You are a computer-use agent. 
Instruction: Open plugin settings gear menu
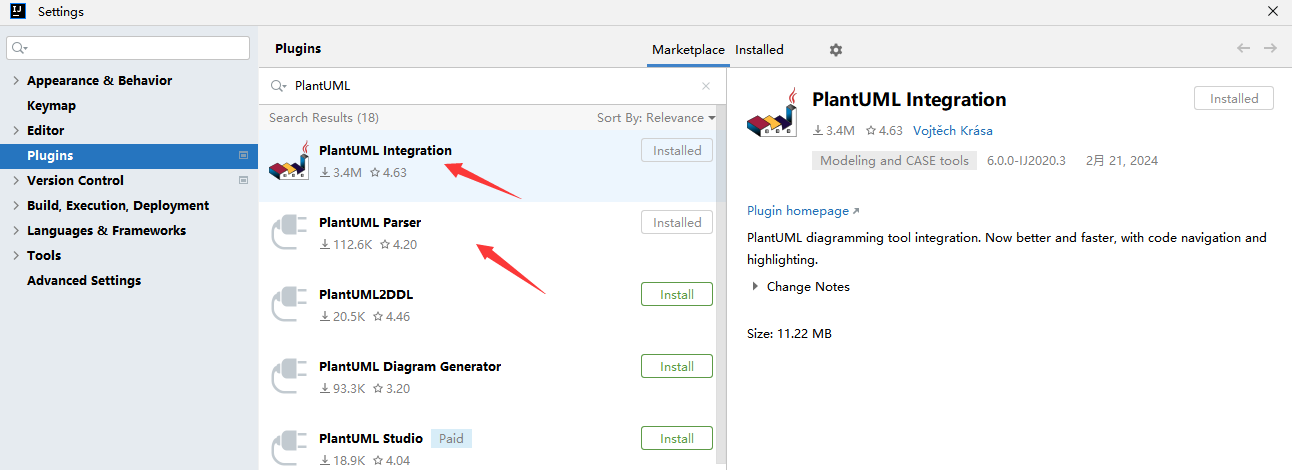point(836,50)
